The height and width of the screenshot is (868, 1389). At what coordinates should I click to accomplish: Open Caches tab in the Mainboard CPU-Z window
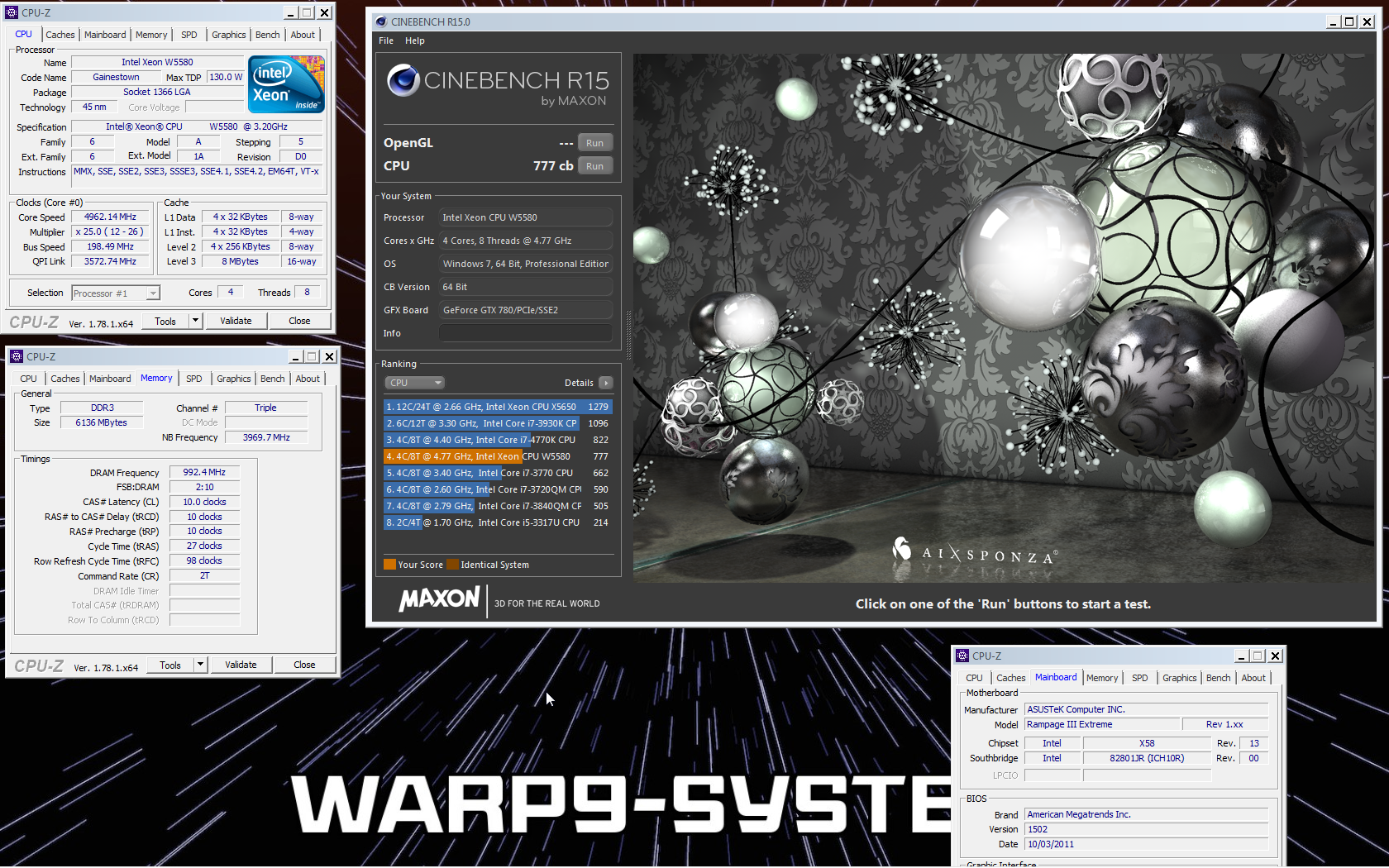tap(1011, 678)
